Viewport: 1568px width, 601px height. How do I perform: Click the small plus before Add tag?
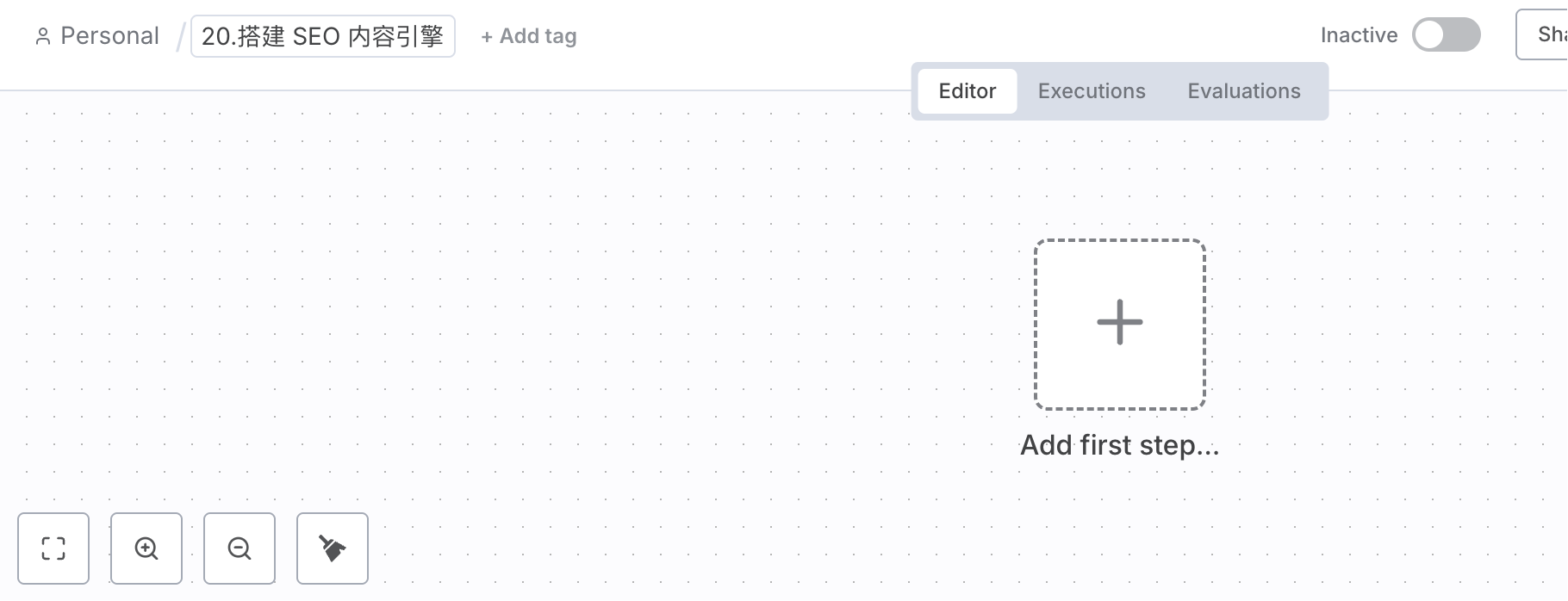(x=487, y=37)
